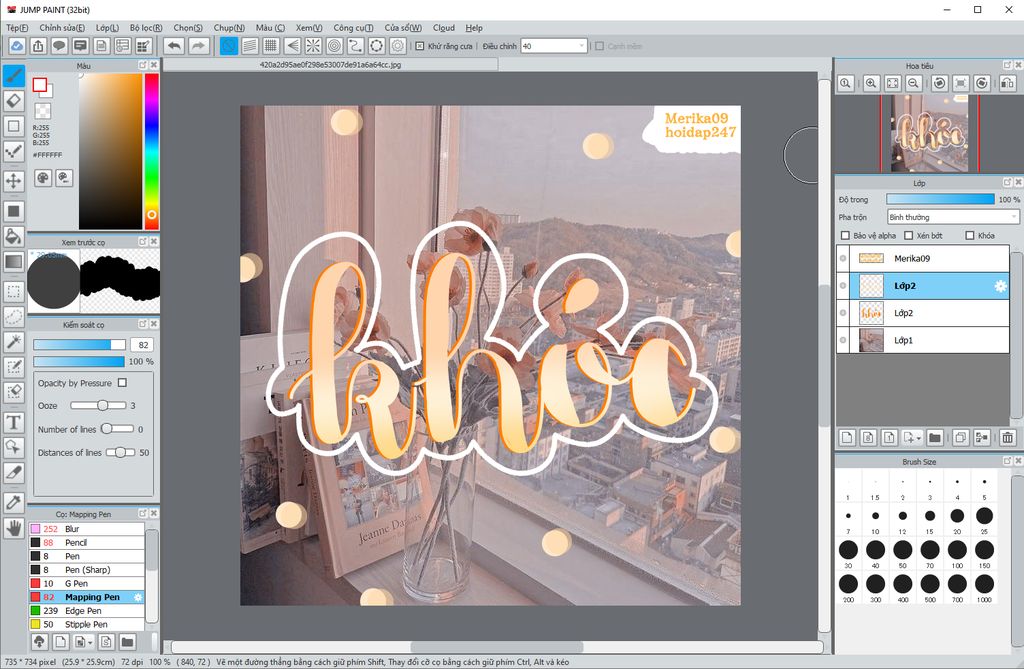
Task: Switch to the 420a2d95ae0f298e53007de91a6a64cc.jpg tab
Action: click(330, 65)
